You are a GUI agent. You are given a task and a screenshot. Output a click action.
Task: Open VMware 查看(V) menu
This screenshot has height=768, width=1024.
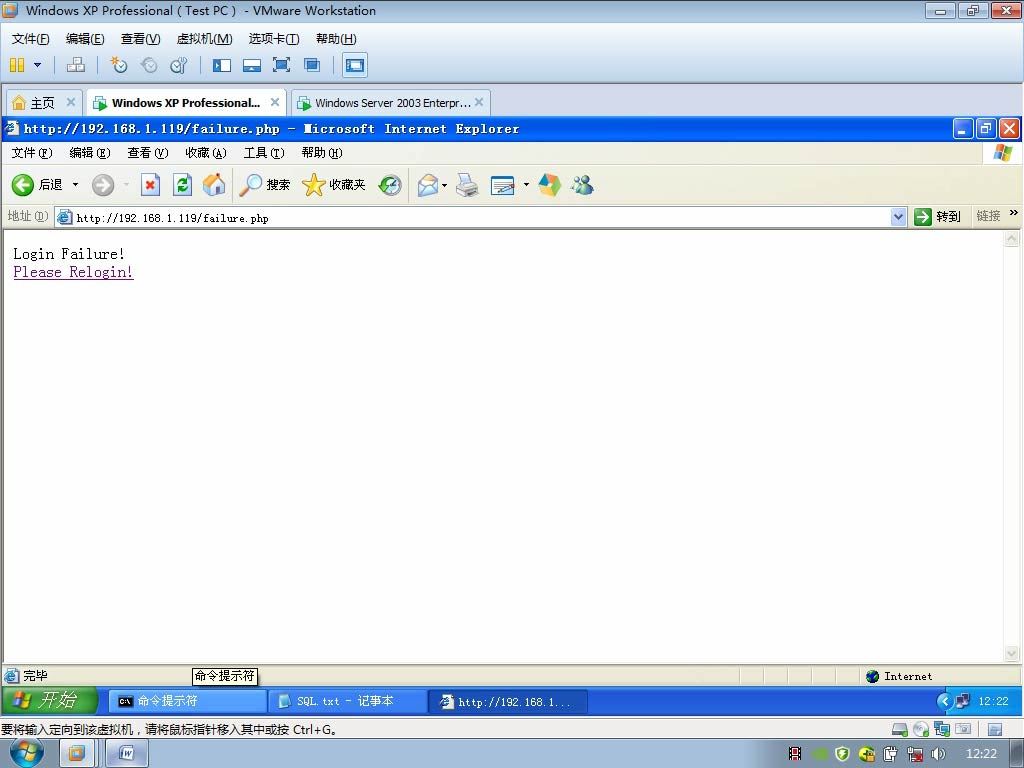click(x=140, y=39)
